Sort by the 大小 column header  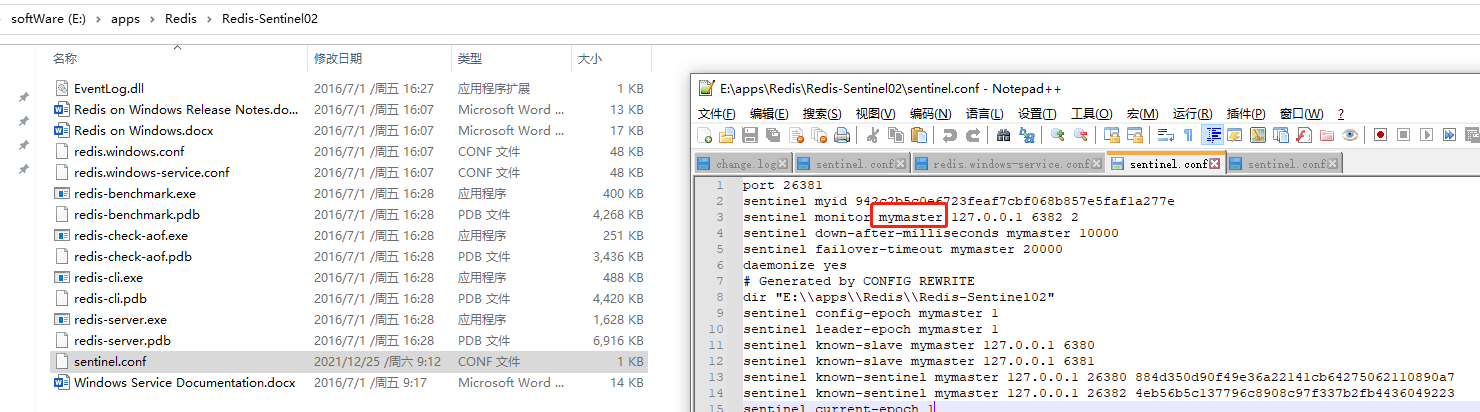[x=610, y=60]
